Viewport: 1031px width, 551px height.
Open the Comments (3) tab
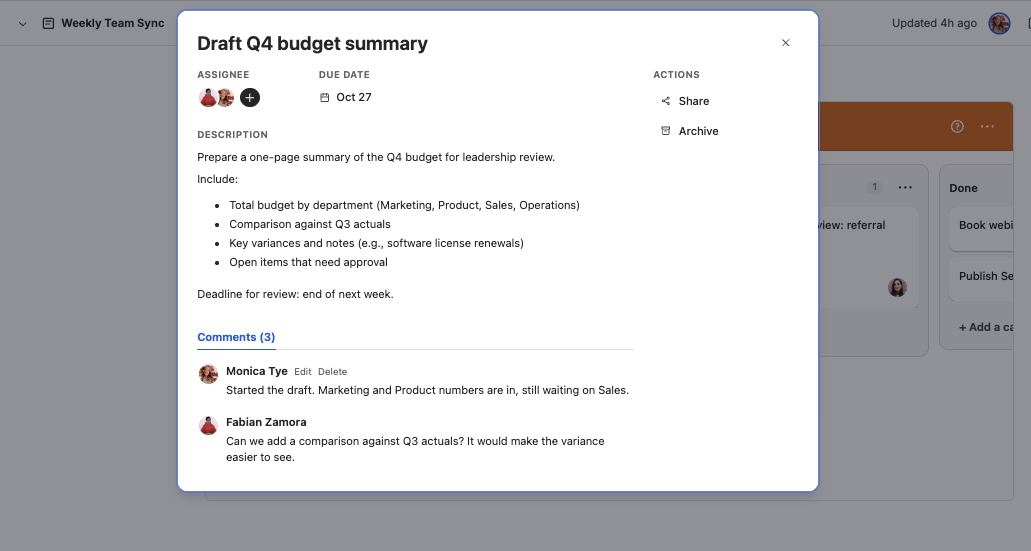[236, 337]
